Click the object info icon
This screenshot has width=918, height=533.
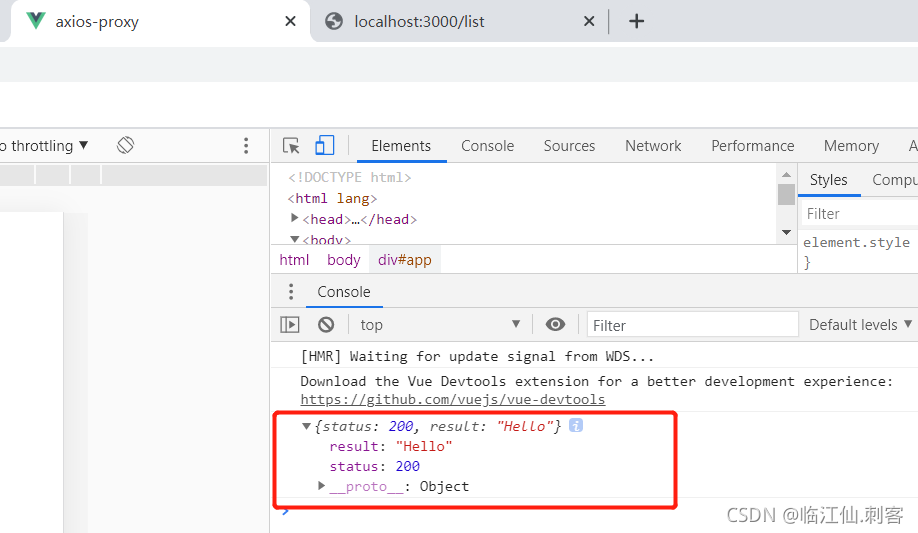click(576, 426)
